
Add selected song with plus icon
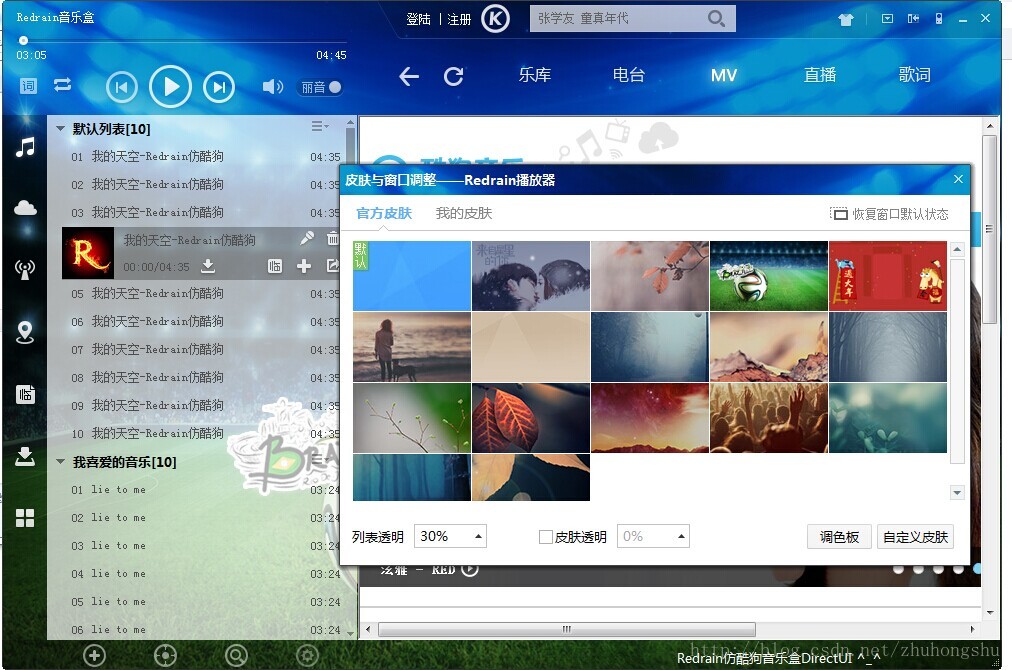tap(304, 266)
